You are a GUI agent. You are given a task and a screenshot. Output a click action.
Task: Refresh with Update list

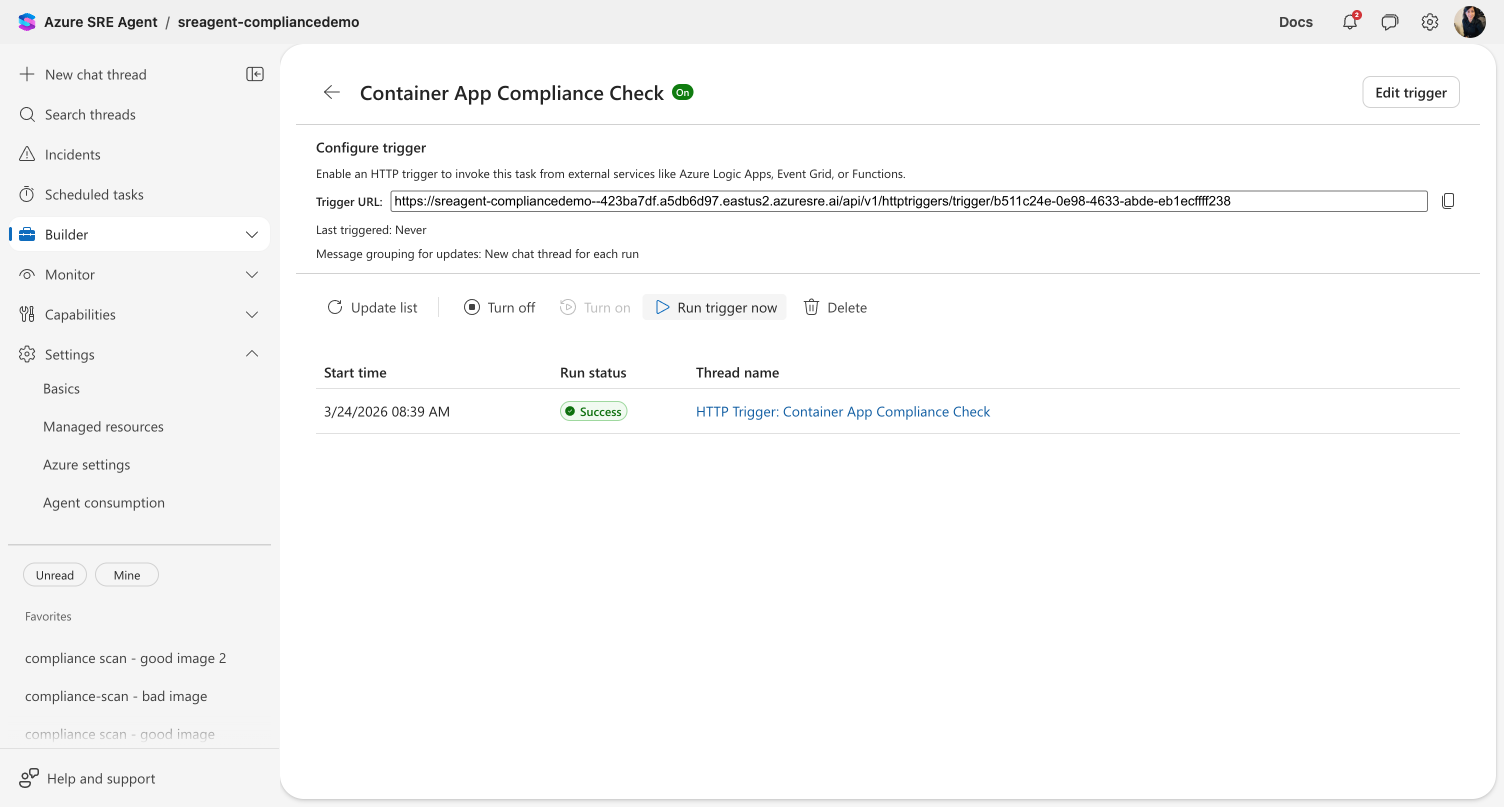point(372,307)
